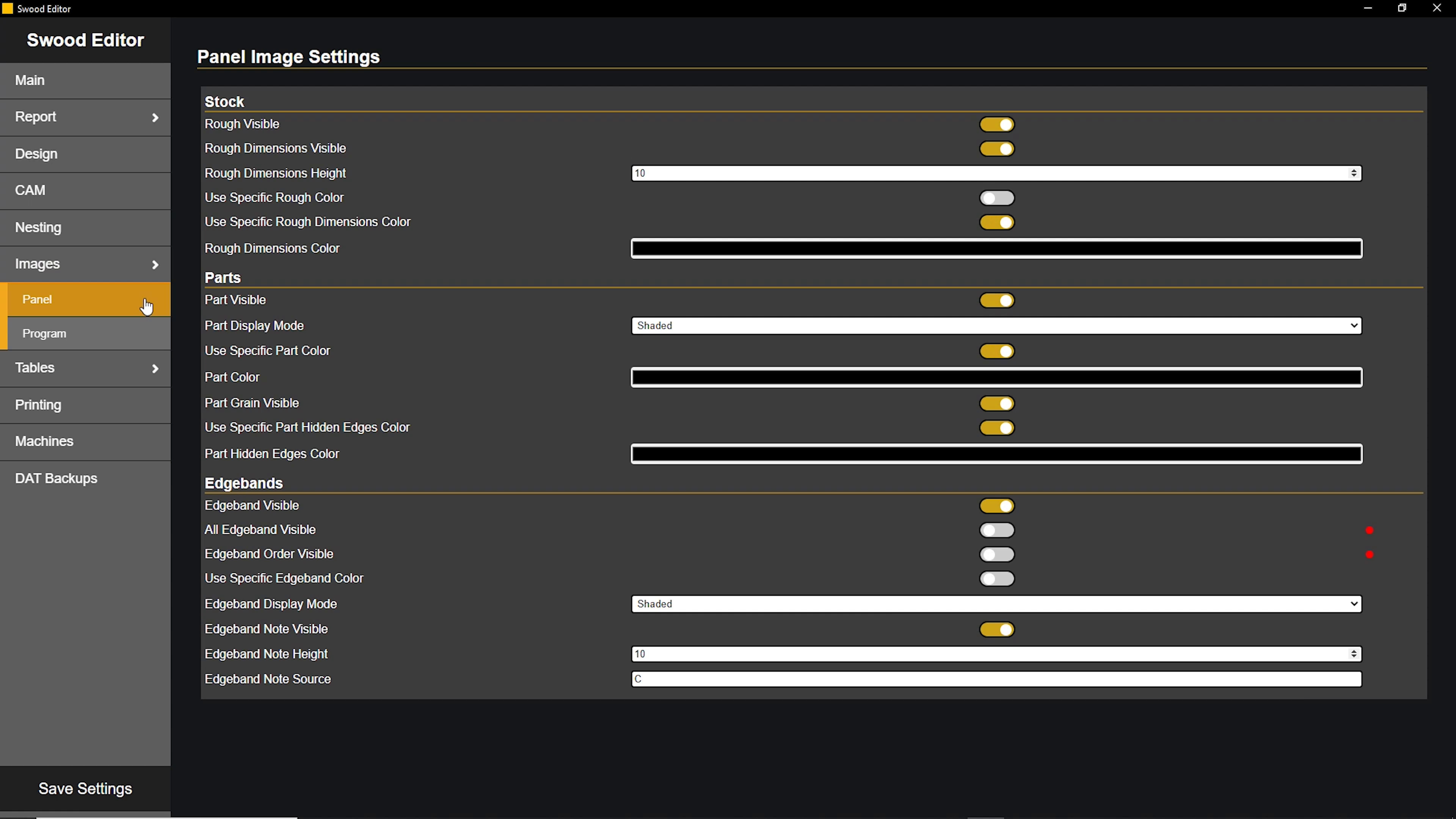Viewport: 1456px width, 819px height.
Task: Disable Part Grain Visible
Action: [996, 403]
